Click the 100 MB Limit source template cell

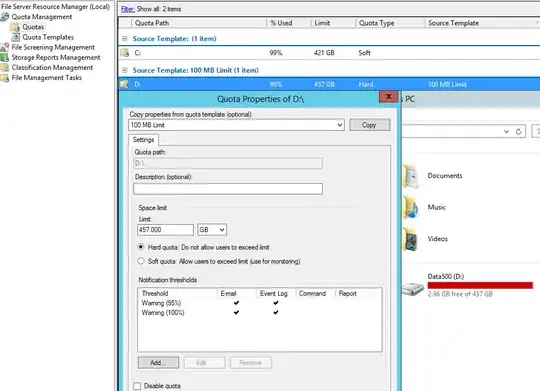coord(447,84)
